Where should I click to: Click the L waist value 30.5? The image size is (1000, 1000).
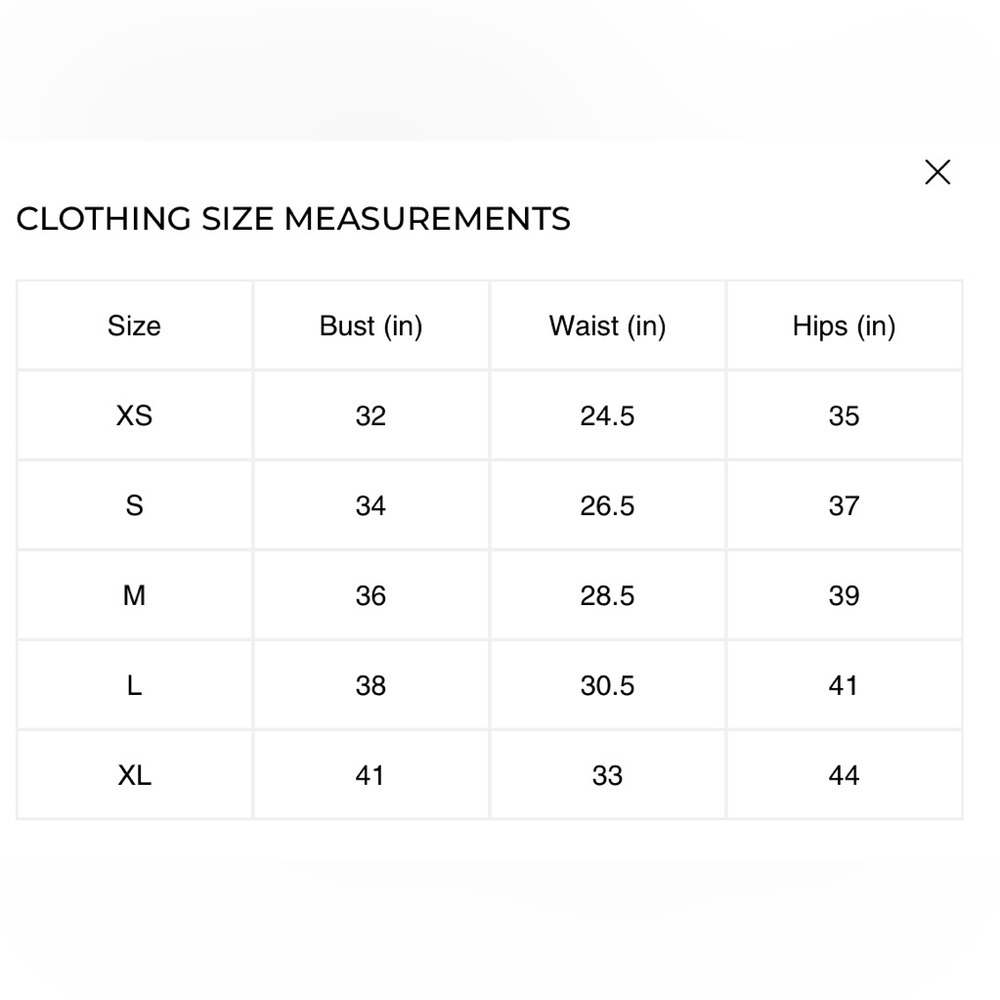pos(607,686)
